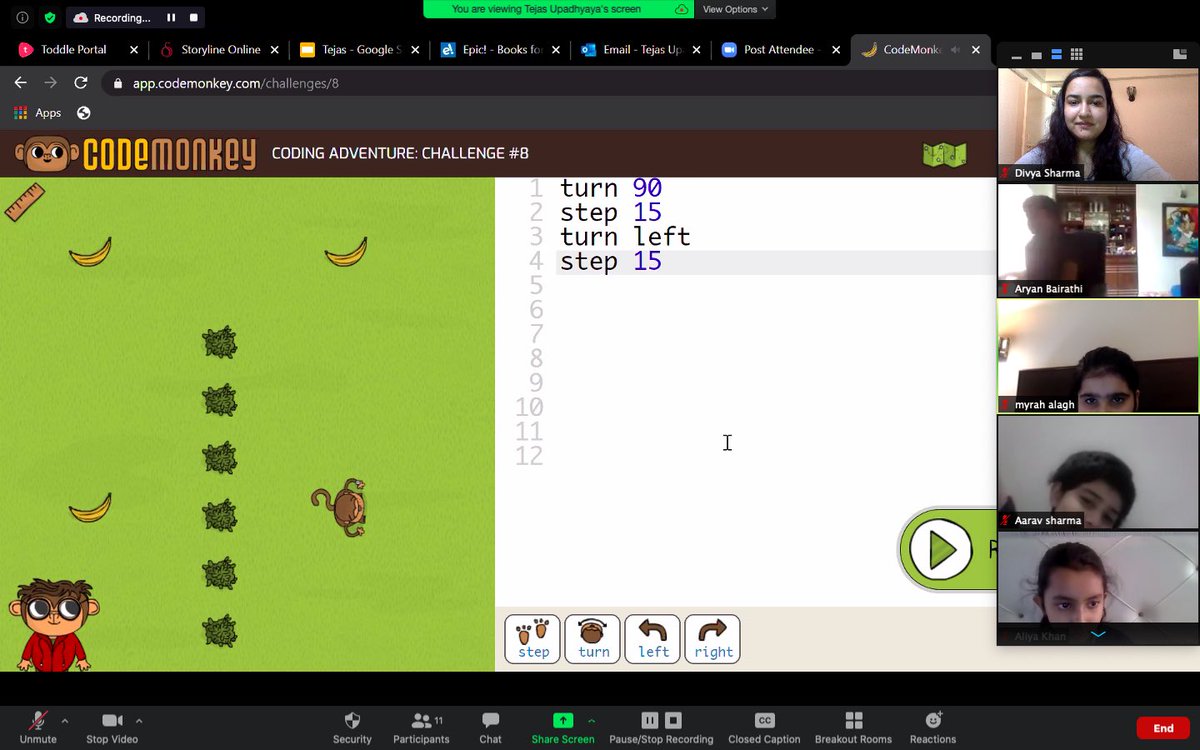
Task: Mute the CodeMonkey tab audio icon
Action: 956,49
